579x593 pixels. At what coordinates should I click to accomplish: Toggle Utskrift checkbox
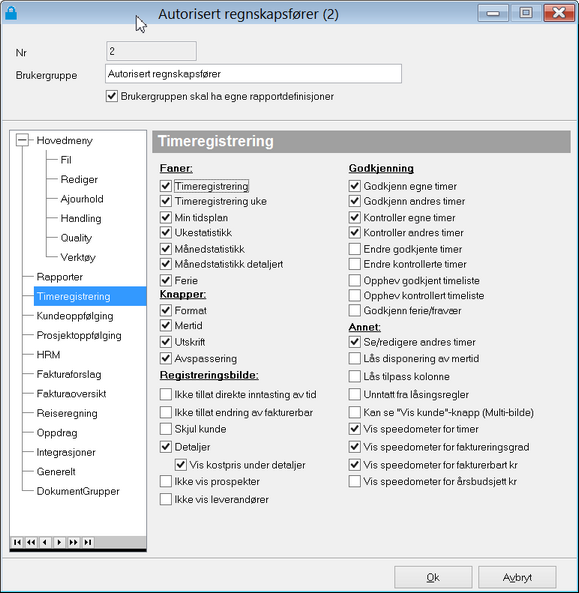point(166,342)
